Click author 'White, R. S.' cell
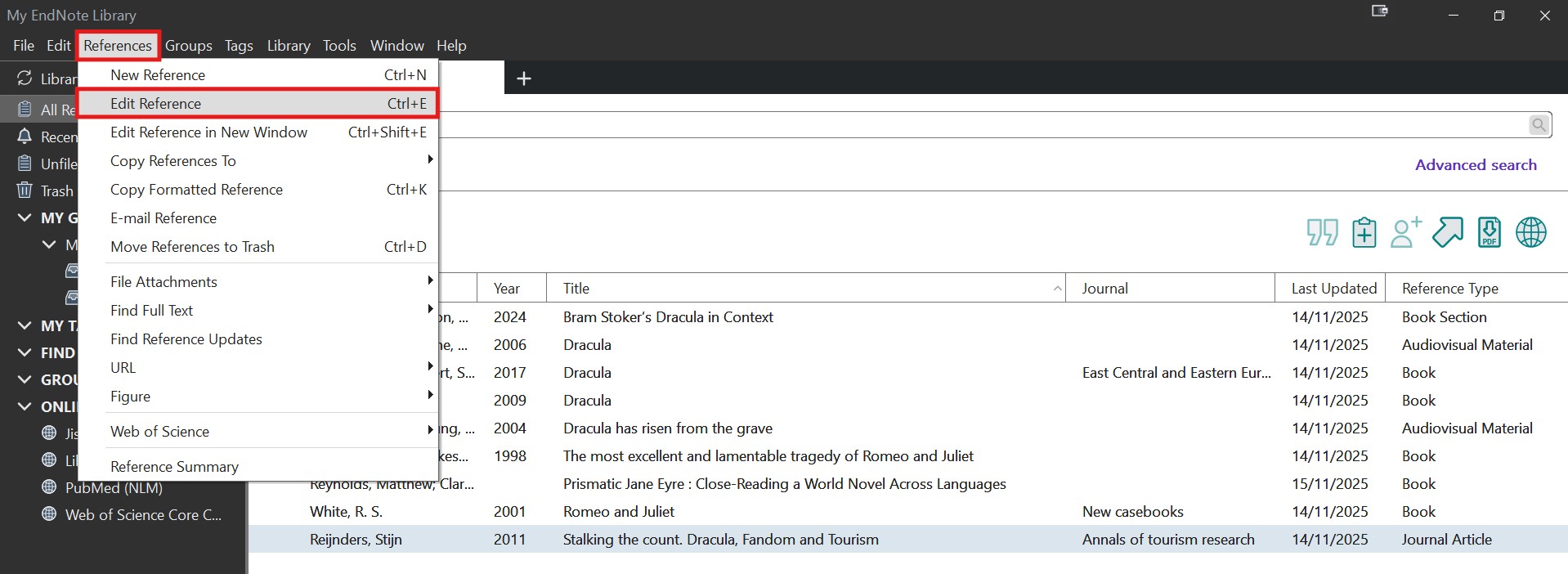The height and width of the screenshot is (574, 1568). click(x=346, y=511)
